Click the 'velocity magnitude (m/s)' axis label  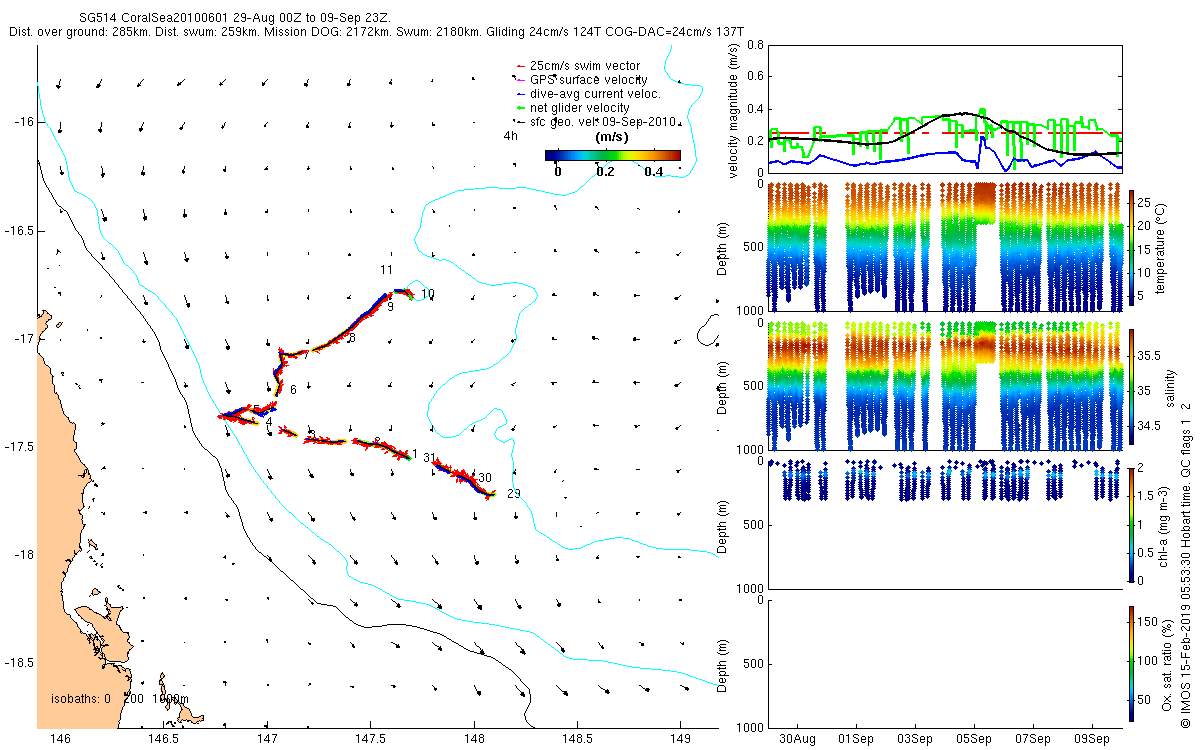(733, 112)
